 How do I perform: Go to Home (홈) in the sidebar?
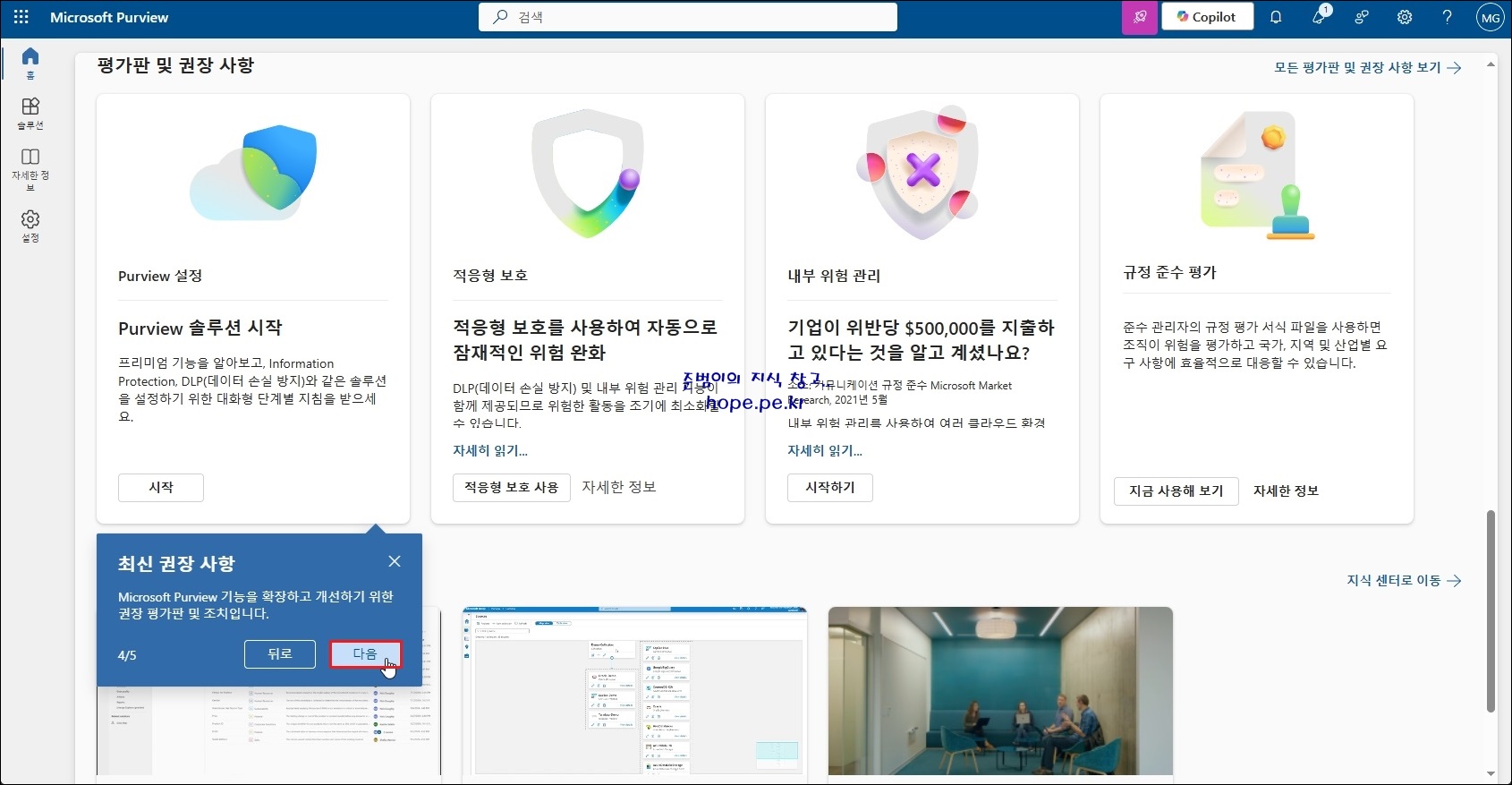click(x=30, y=63)
